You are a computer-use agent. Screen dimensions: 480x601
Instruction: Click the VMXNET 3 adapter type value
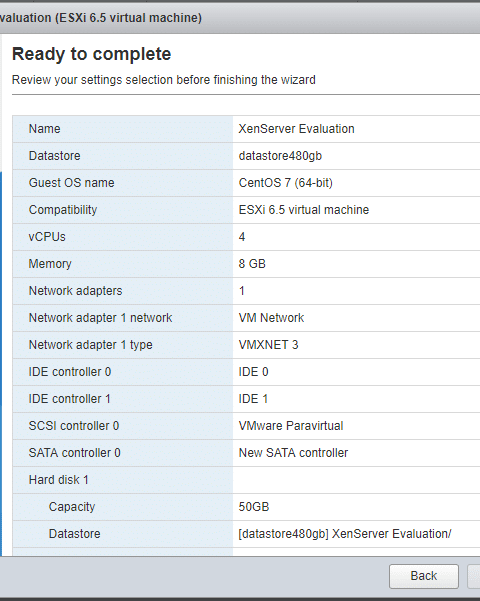pos(268,345)
